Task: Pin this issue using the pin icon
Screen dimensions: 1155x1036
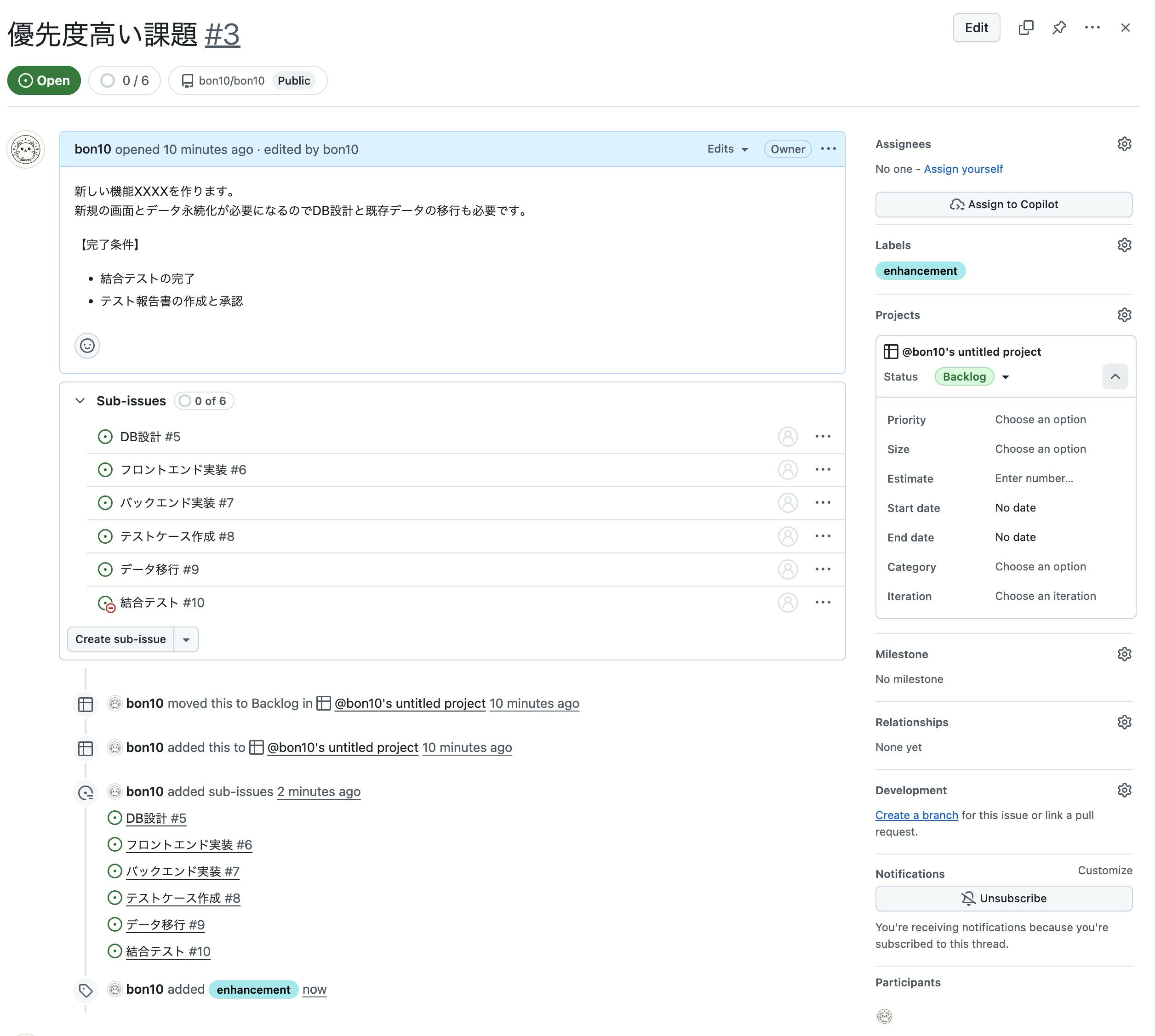Action: pos(1059,27)
